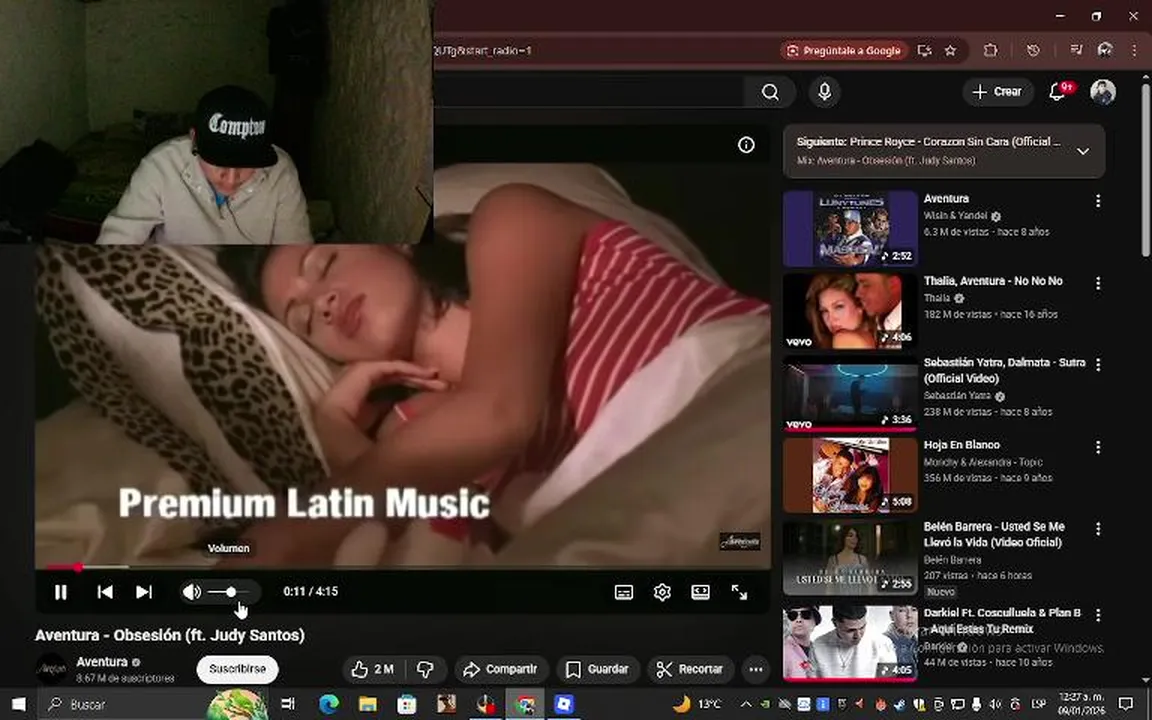
Task: Open the YouTube account avatar menu
Action: click(1103, 92)
